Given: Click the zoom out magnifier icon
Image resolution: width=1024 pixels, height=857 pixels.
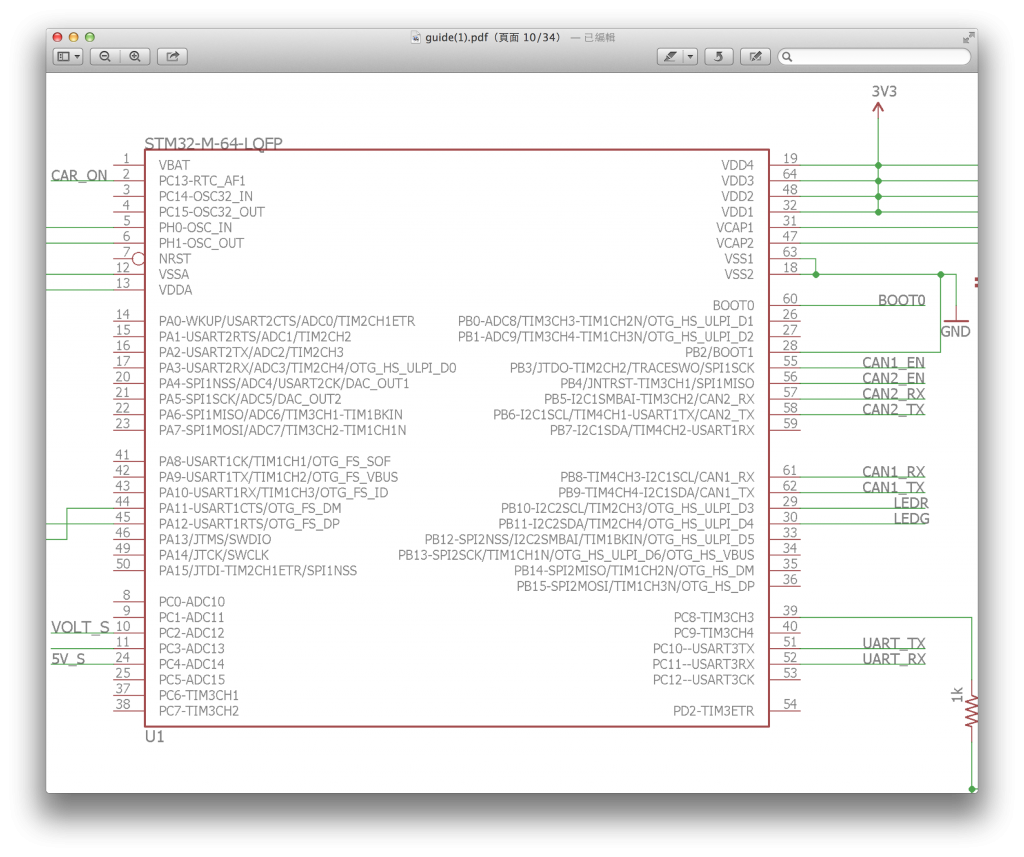Looking at the screenshot, I should 104,57.
